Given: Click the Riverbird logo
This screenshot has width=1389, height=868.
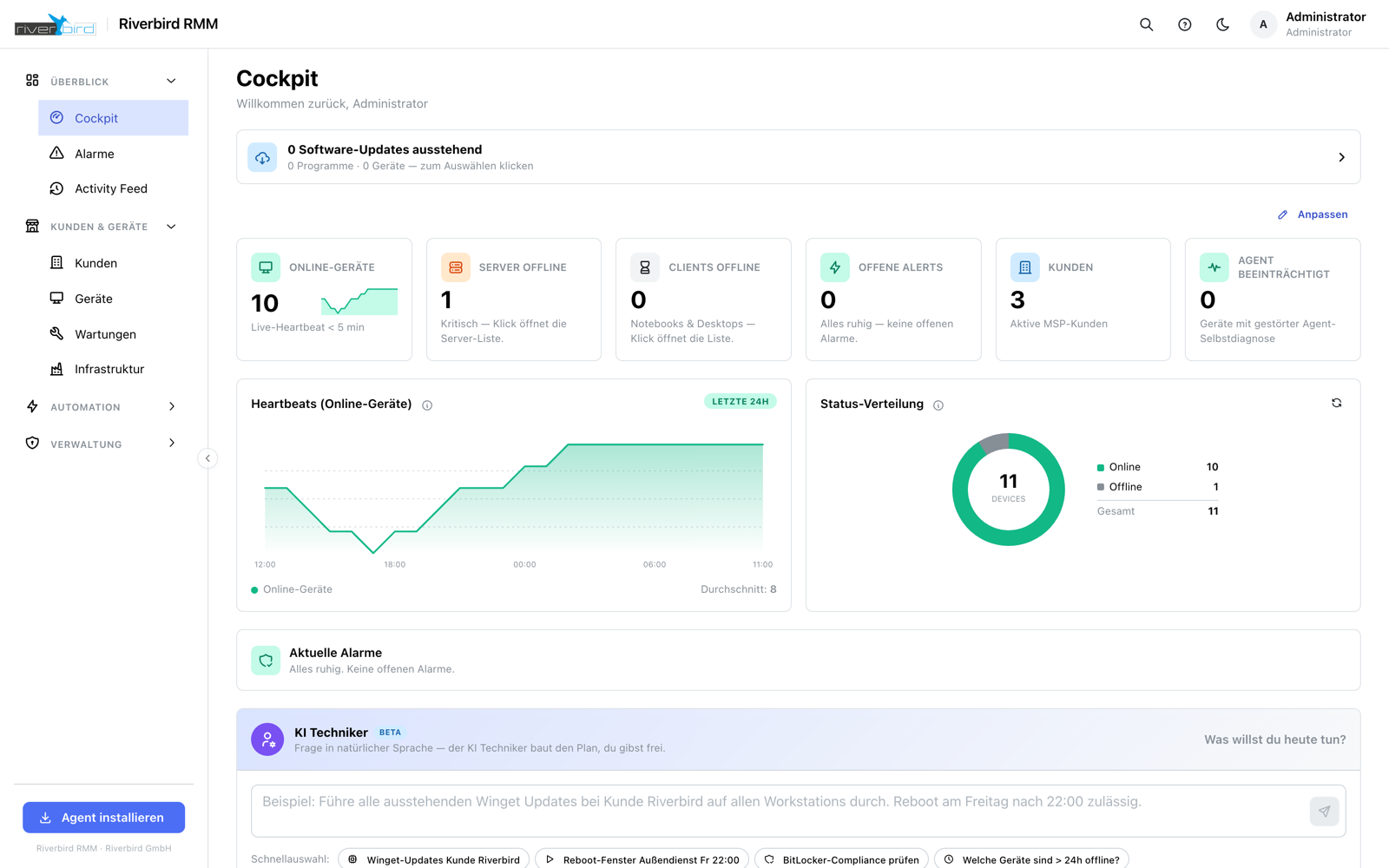Looking at the screenshot, I should click(x=55, y=24).
